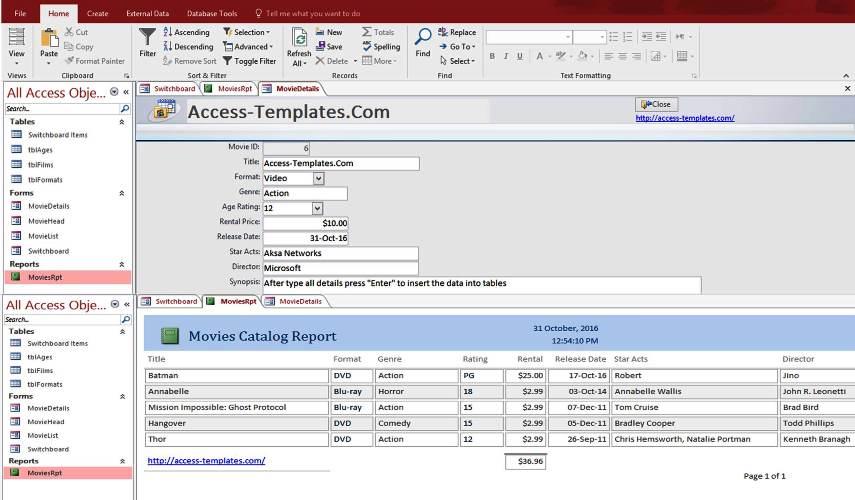This screenshot has height=500, width=855.
Task: Click the bulleted list icon
Action: point(614,37)
